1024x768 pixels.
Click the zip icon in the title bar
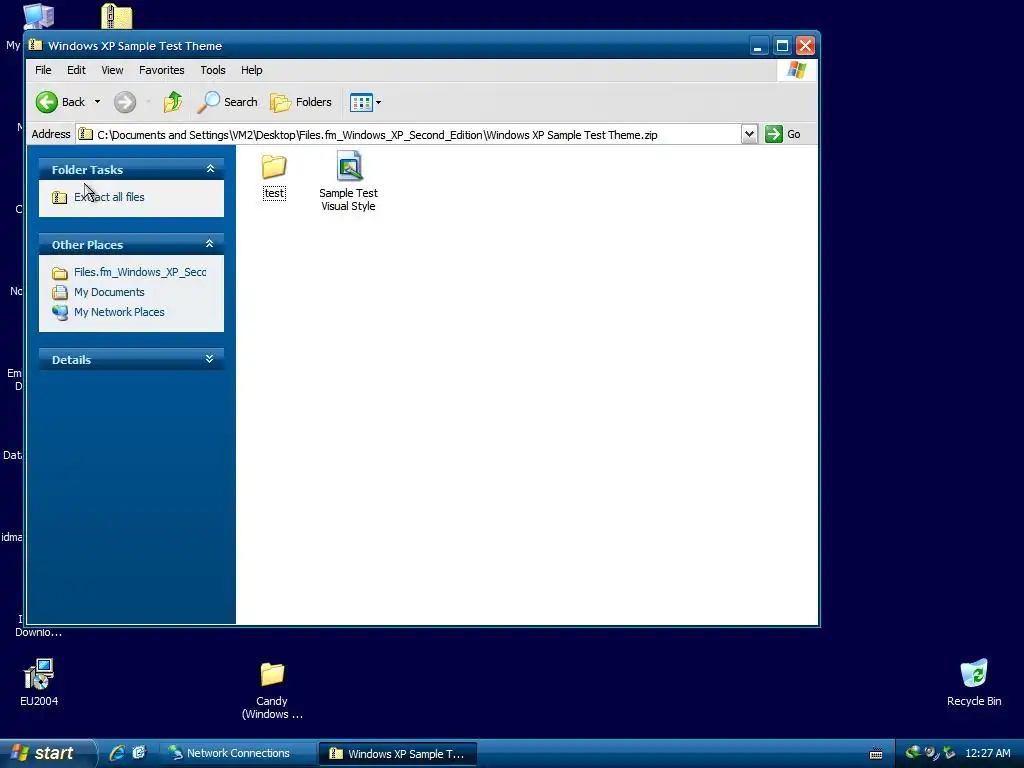click(35, 45)
